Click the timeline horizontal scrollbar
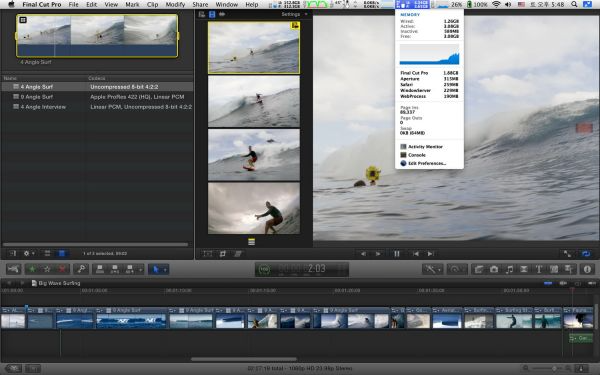The height and width of the screenshot is (375, 600). point(244,359)
